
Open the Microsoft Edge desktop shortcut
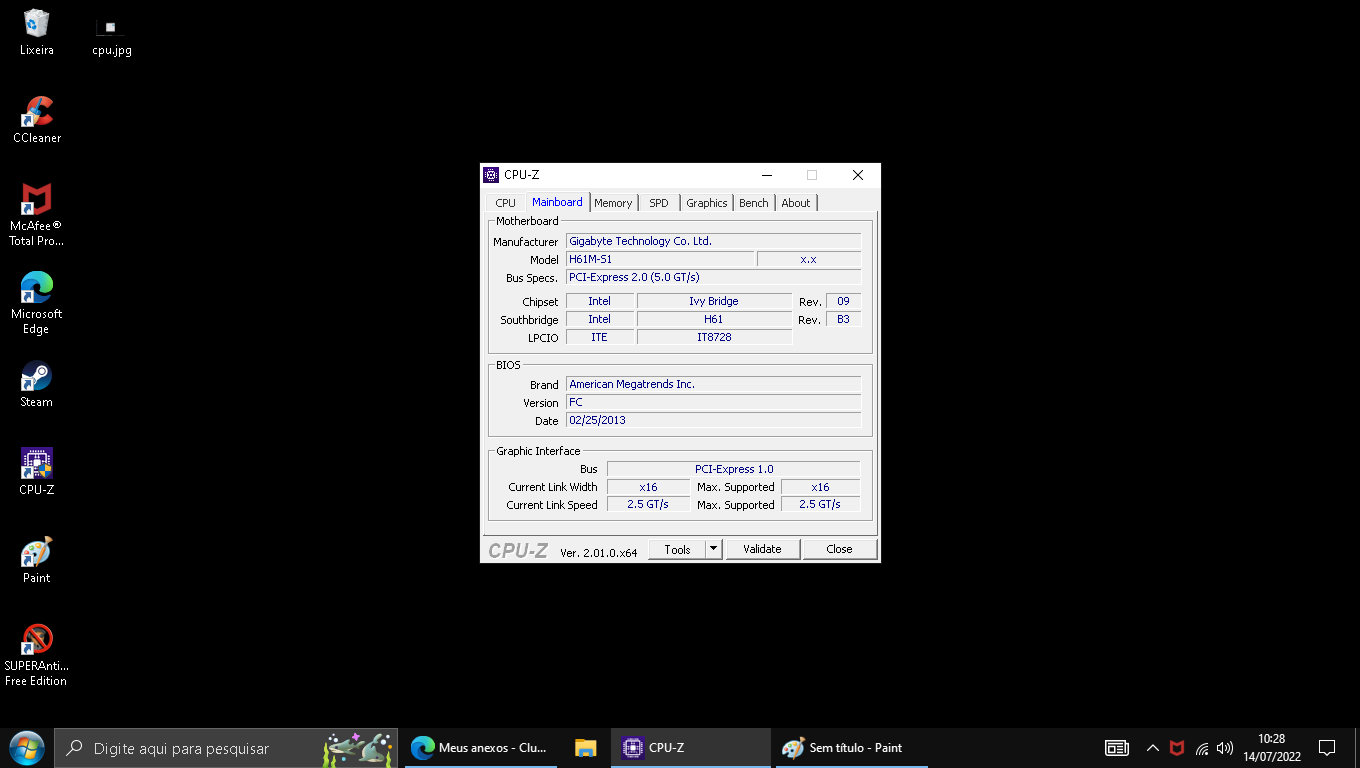pyautogui.click(x=36, y=303)
